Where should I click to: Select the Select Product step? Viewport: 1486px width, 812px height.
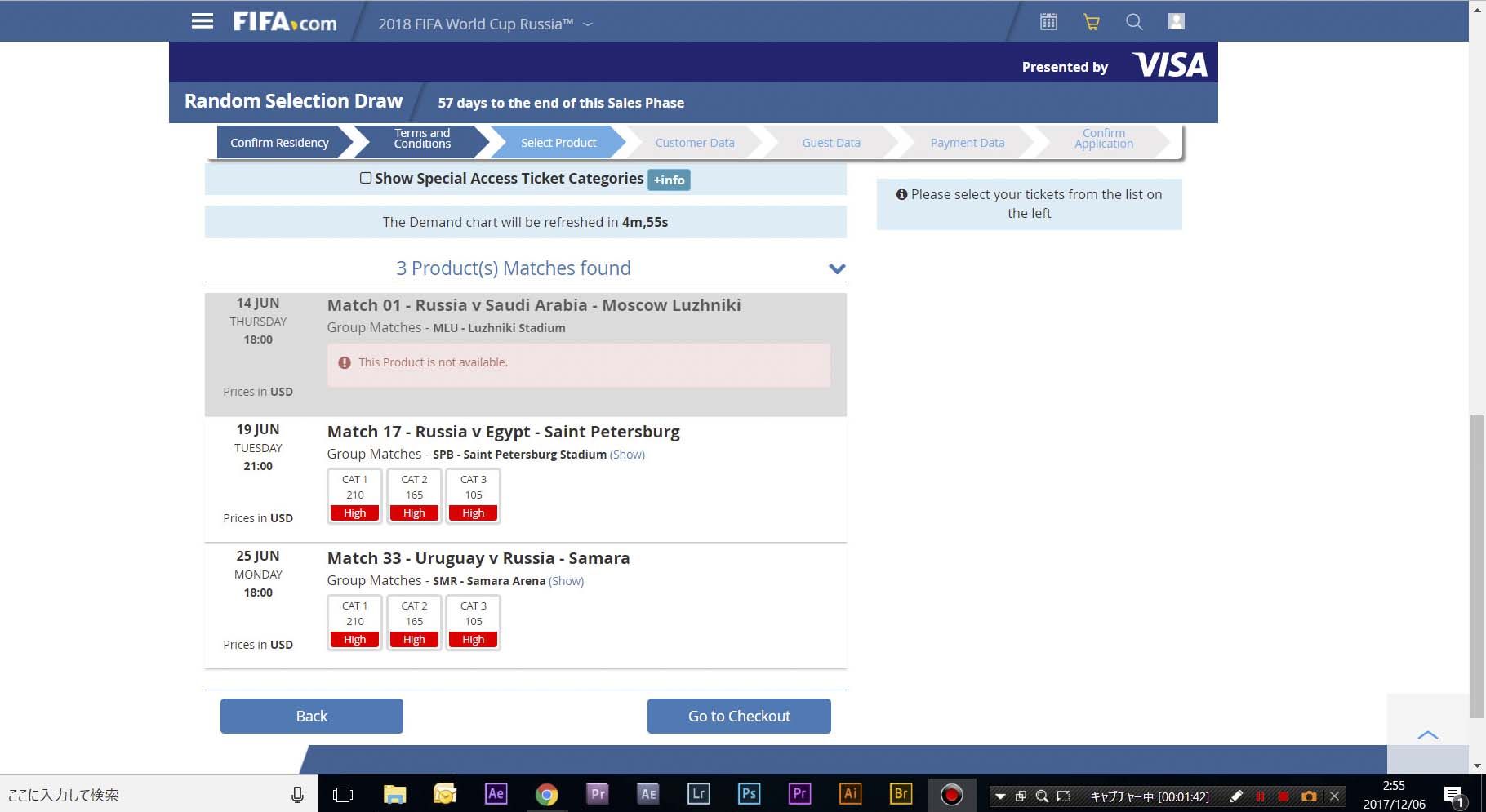[x=558, y=143]
